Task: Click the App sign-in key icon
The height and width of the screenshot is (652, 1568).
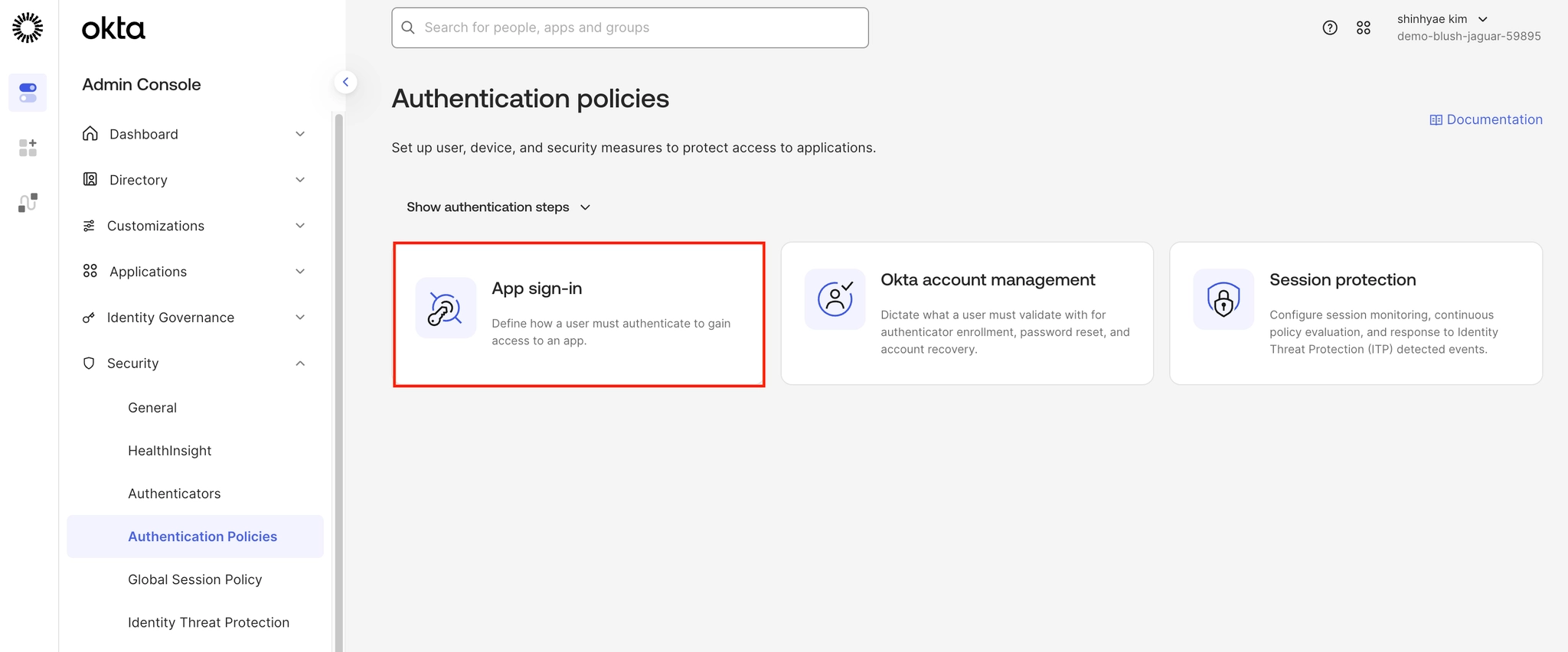Action: tap(446, 308)
